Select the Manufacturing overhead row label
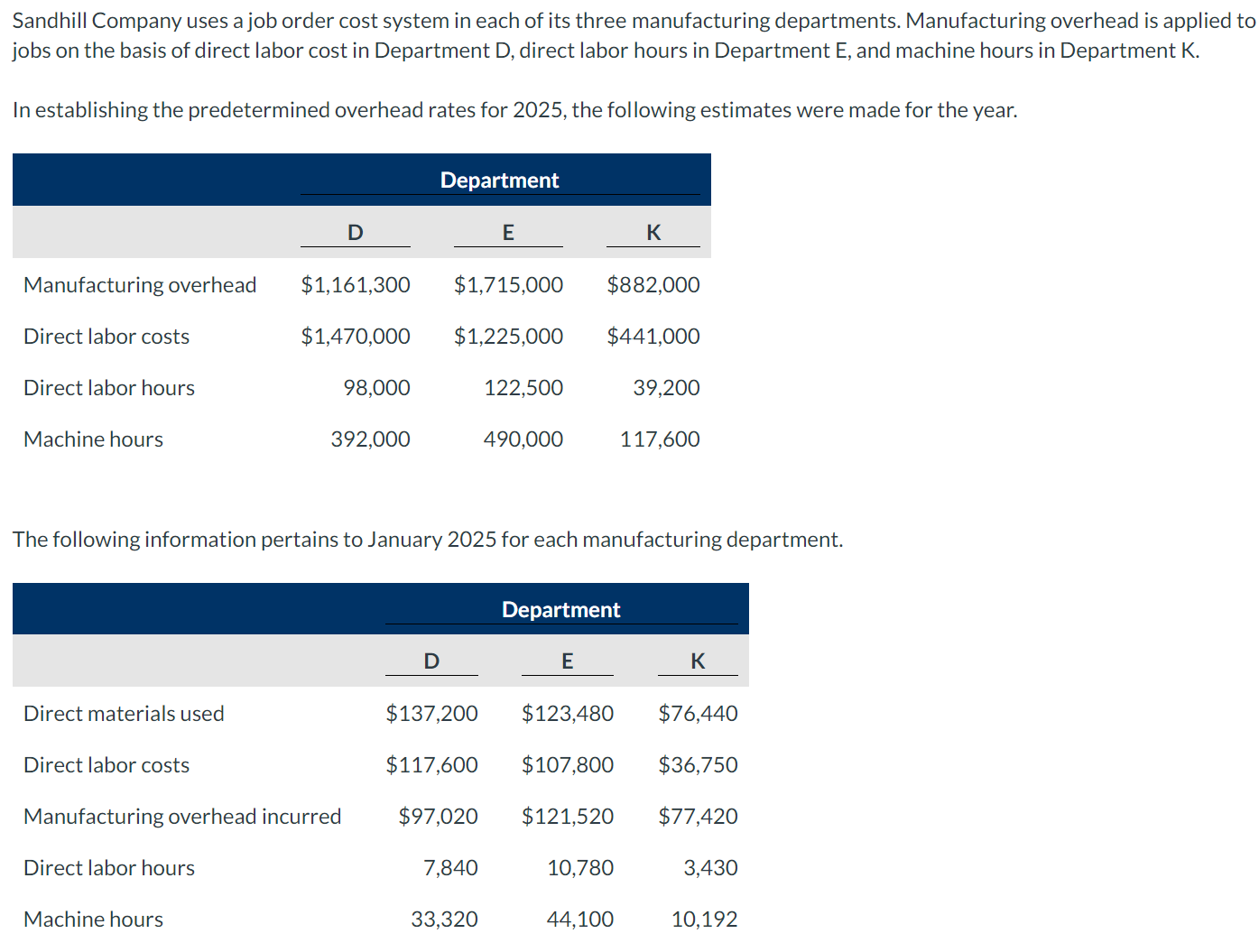This screenshot has width=1259, height=952. [139, 284]
